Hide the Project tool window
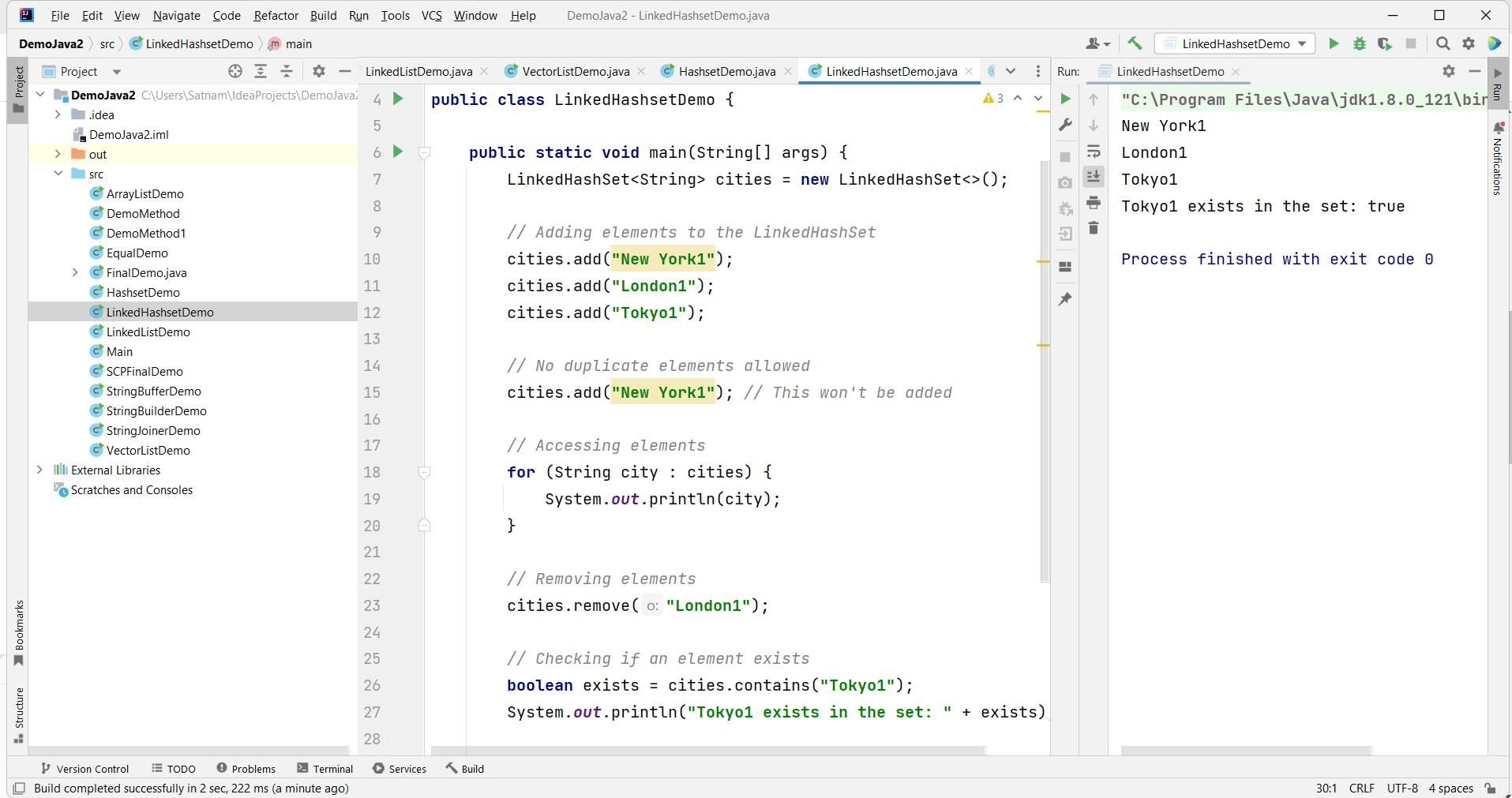 coord(344,71)
